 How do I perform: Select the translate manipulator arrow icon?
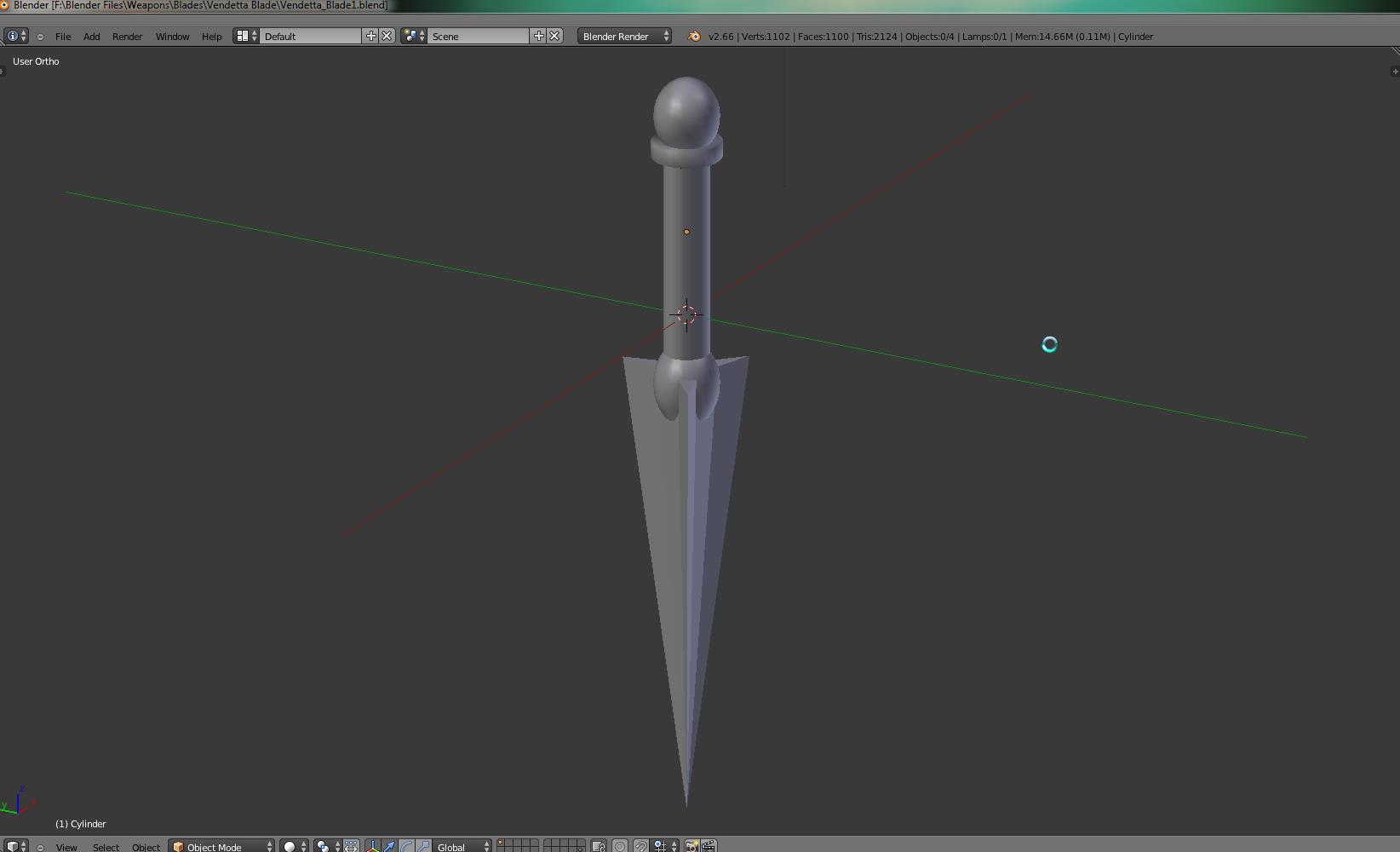point(389,846)
